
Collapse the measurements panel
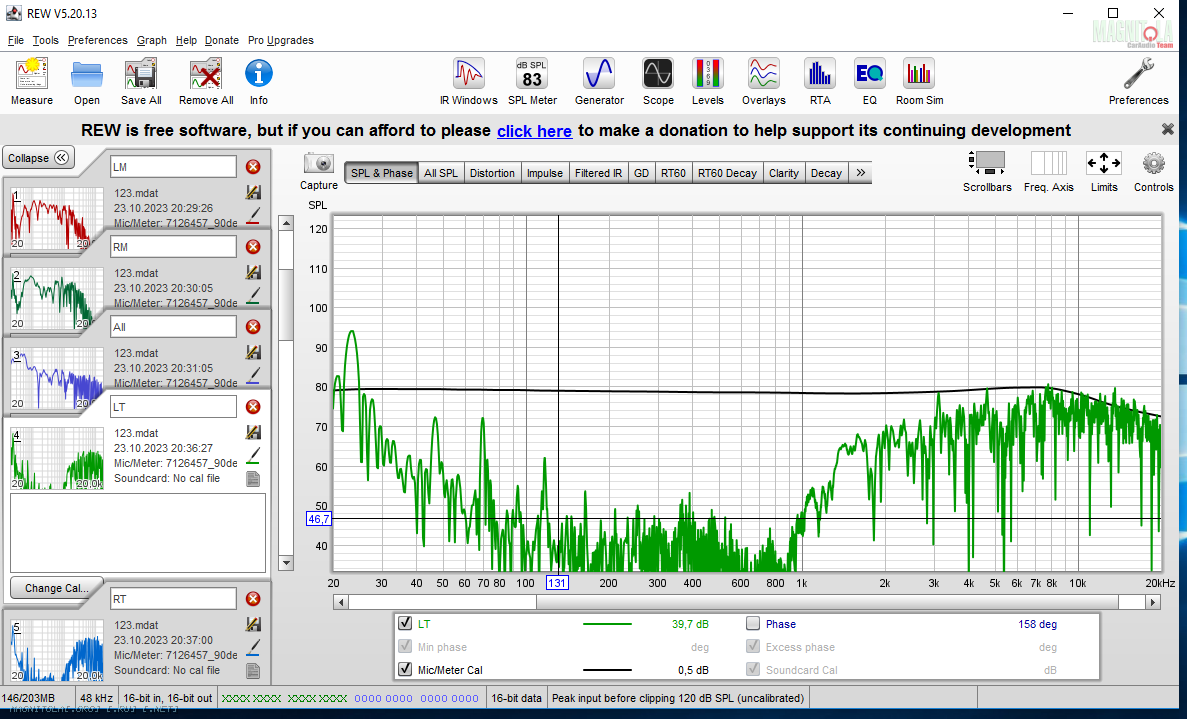click(x=38, y=158)
